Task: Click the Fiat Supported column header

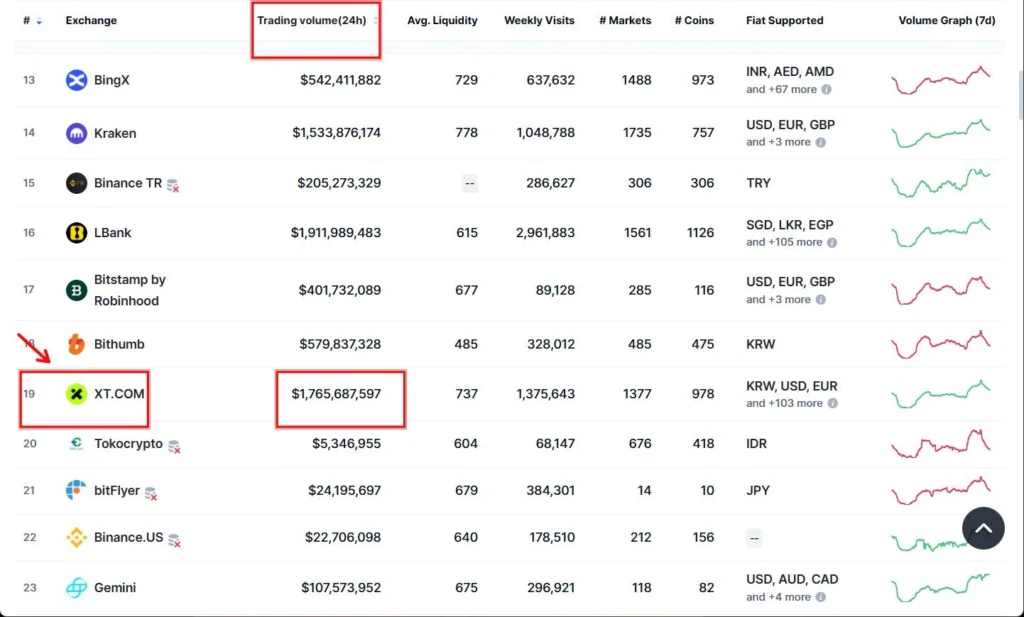Action: tap(784, 21)
